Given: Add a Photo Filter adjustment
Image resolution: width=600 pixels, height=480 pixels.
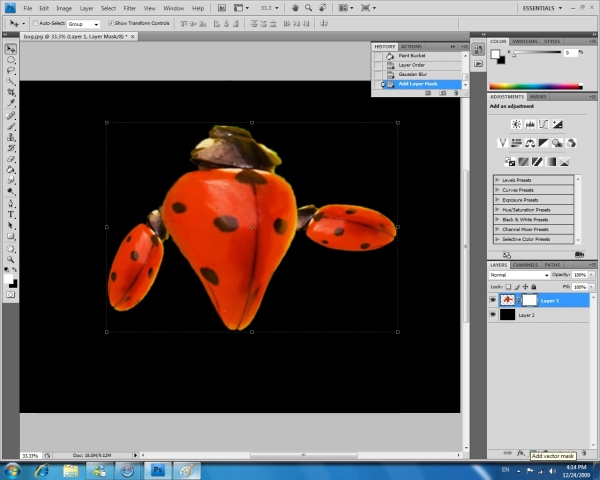Looking at the screenshot, I should pyautogui.click(x=557, y=143).
